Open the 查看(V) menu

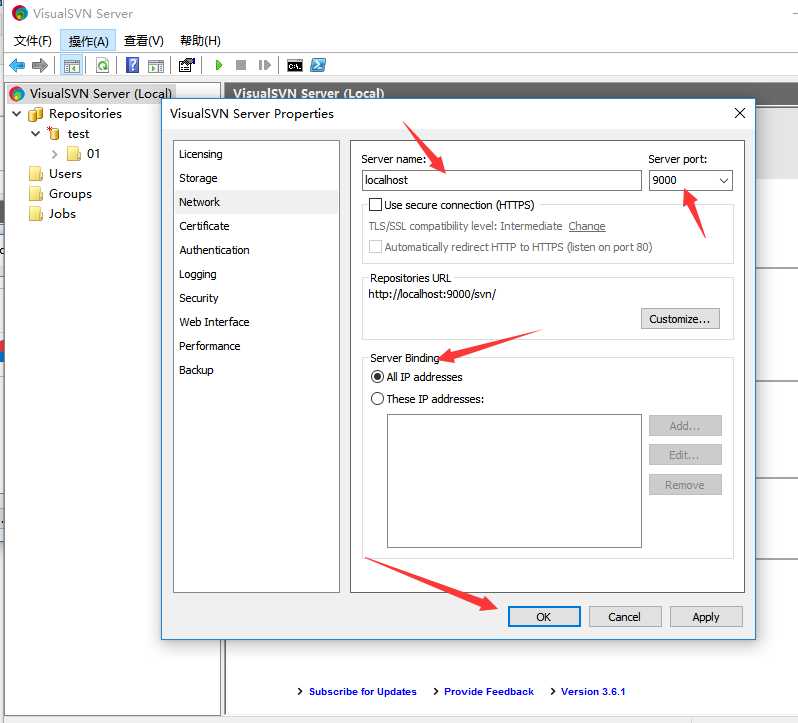tap(144, 41)
